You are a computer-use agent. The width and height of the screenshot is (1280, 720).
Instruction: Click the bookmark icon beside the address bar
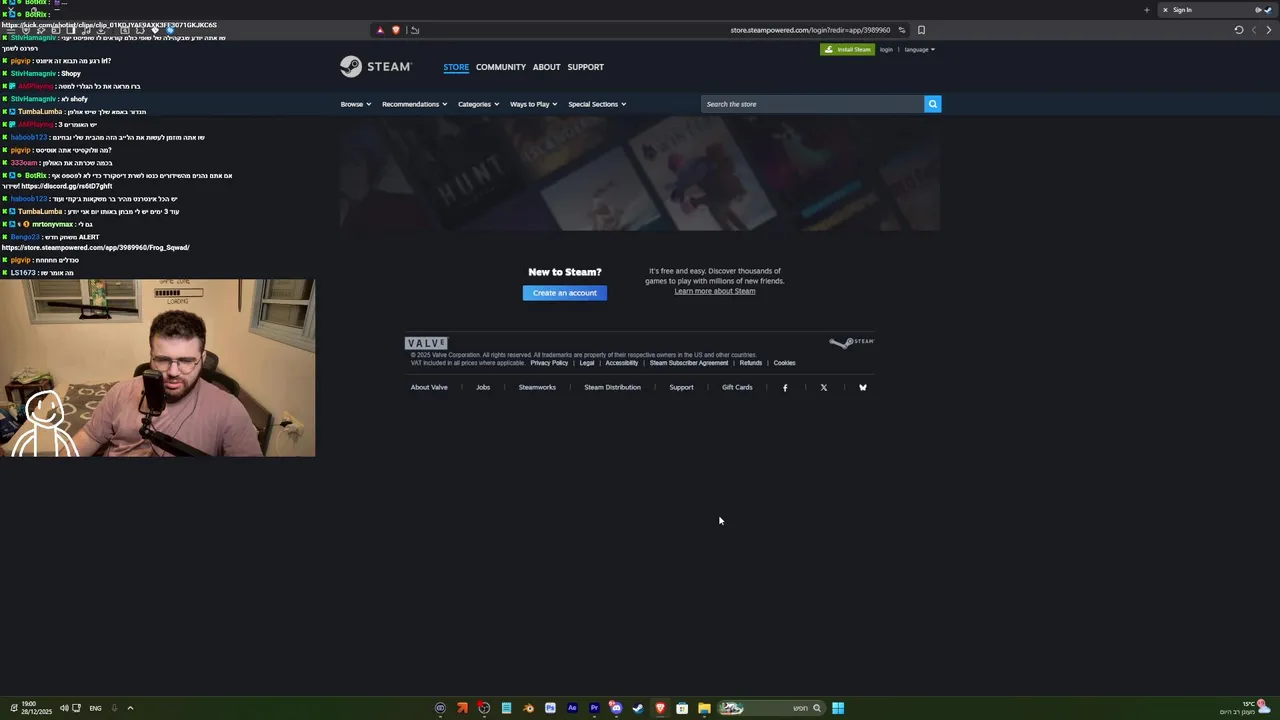pos(921,30)
